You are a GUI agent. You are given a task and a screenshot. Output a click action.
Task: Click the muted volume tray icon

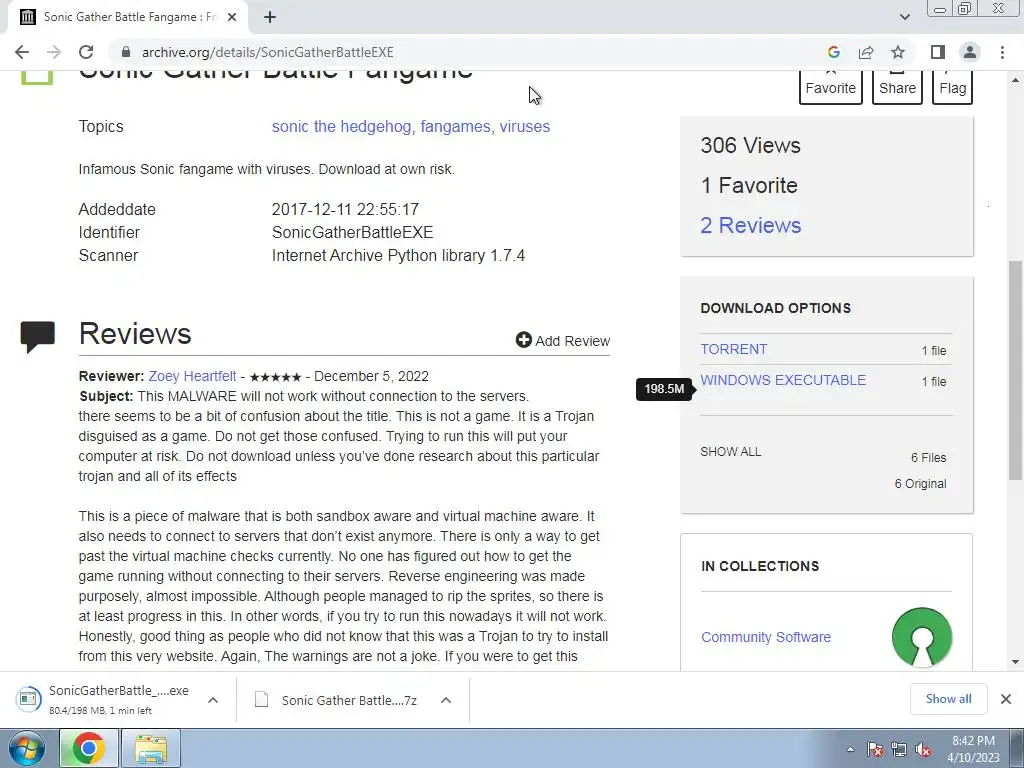[x=923, y=750]
